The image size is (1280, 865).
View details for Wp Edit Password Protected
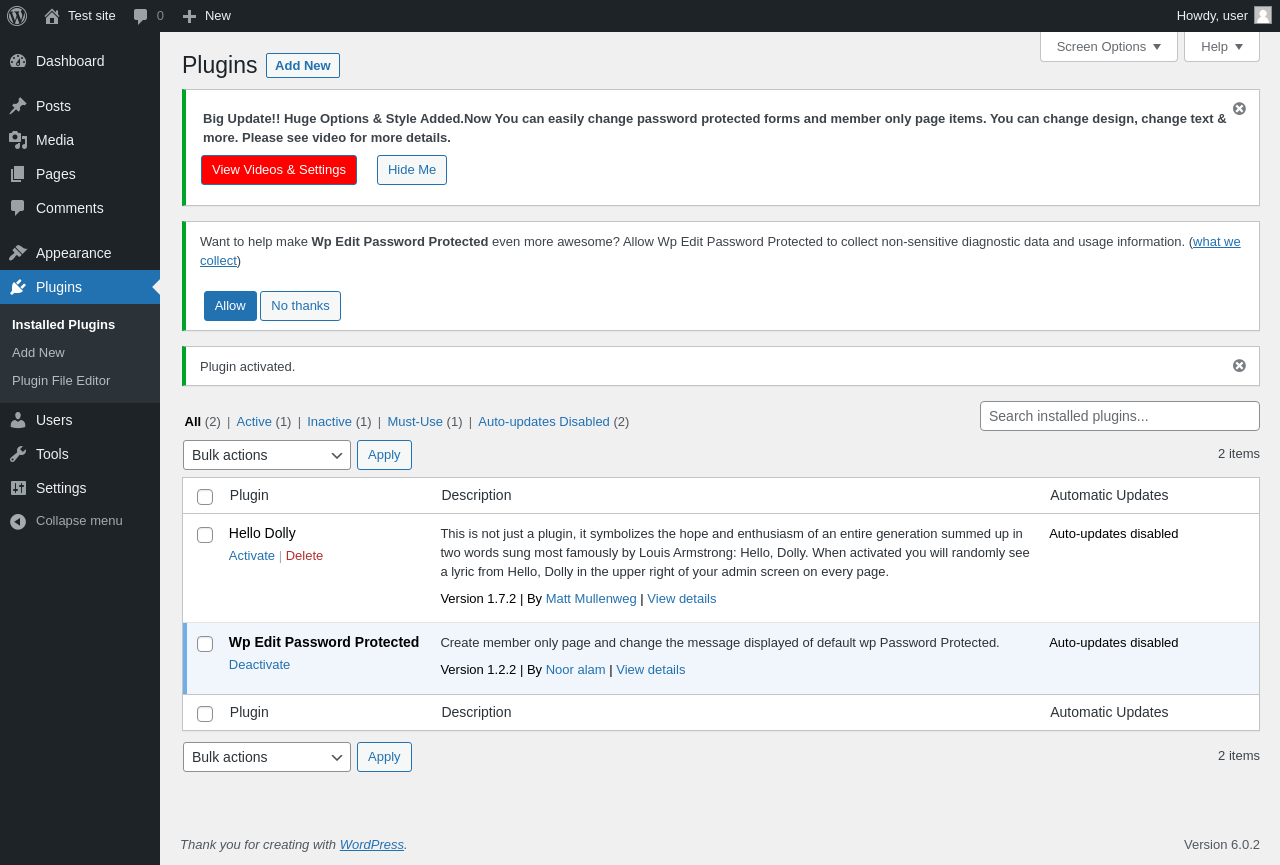click(x=651, y=669)
